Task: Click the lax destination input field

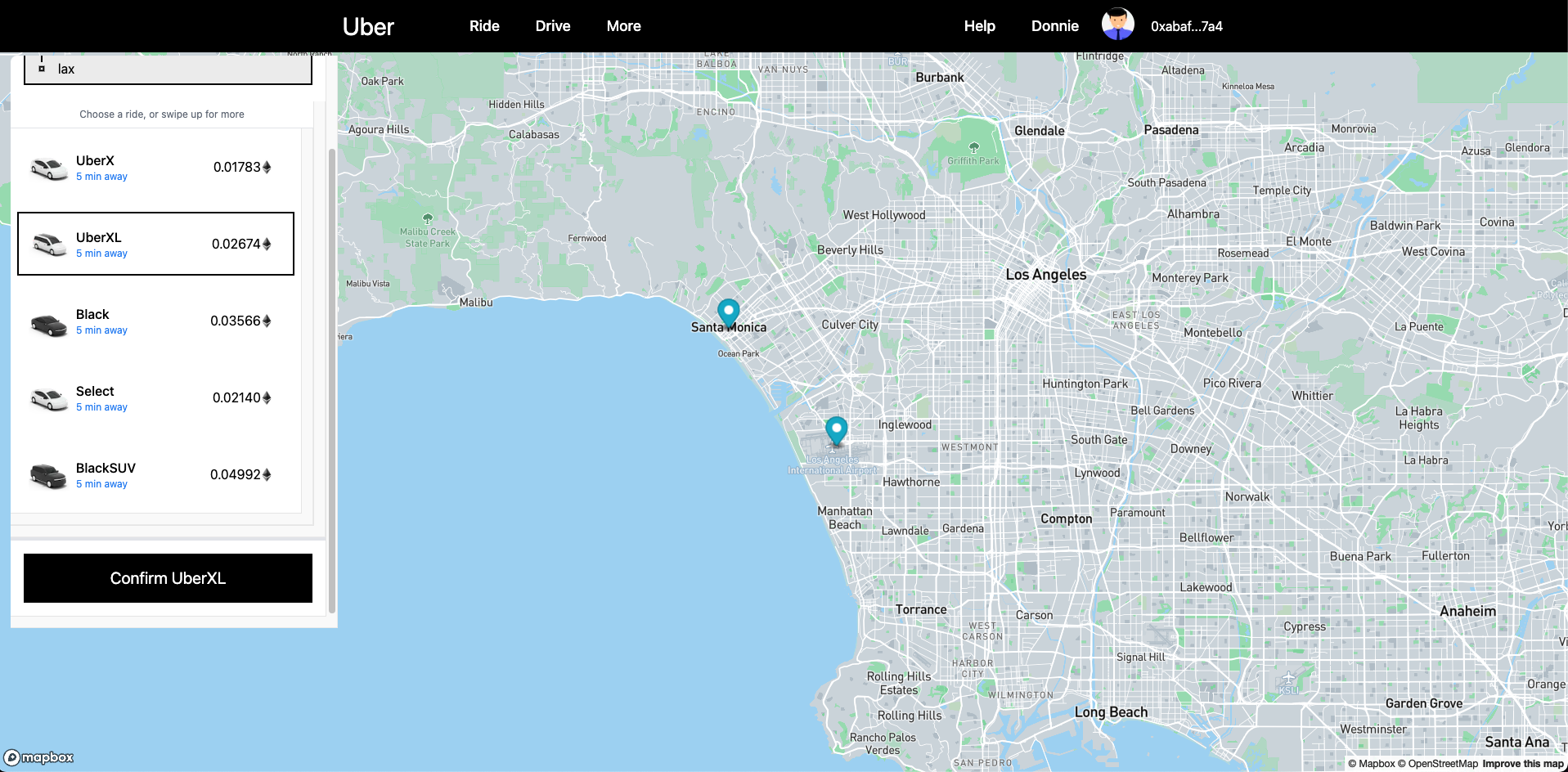Action: (164, 69)
